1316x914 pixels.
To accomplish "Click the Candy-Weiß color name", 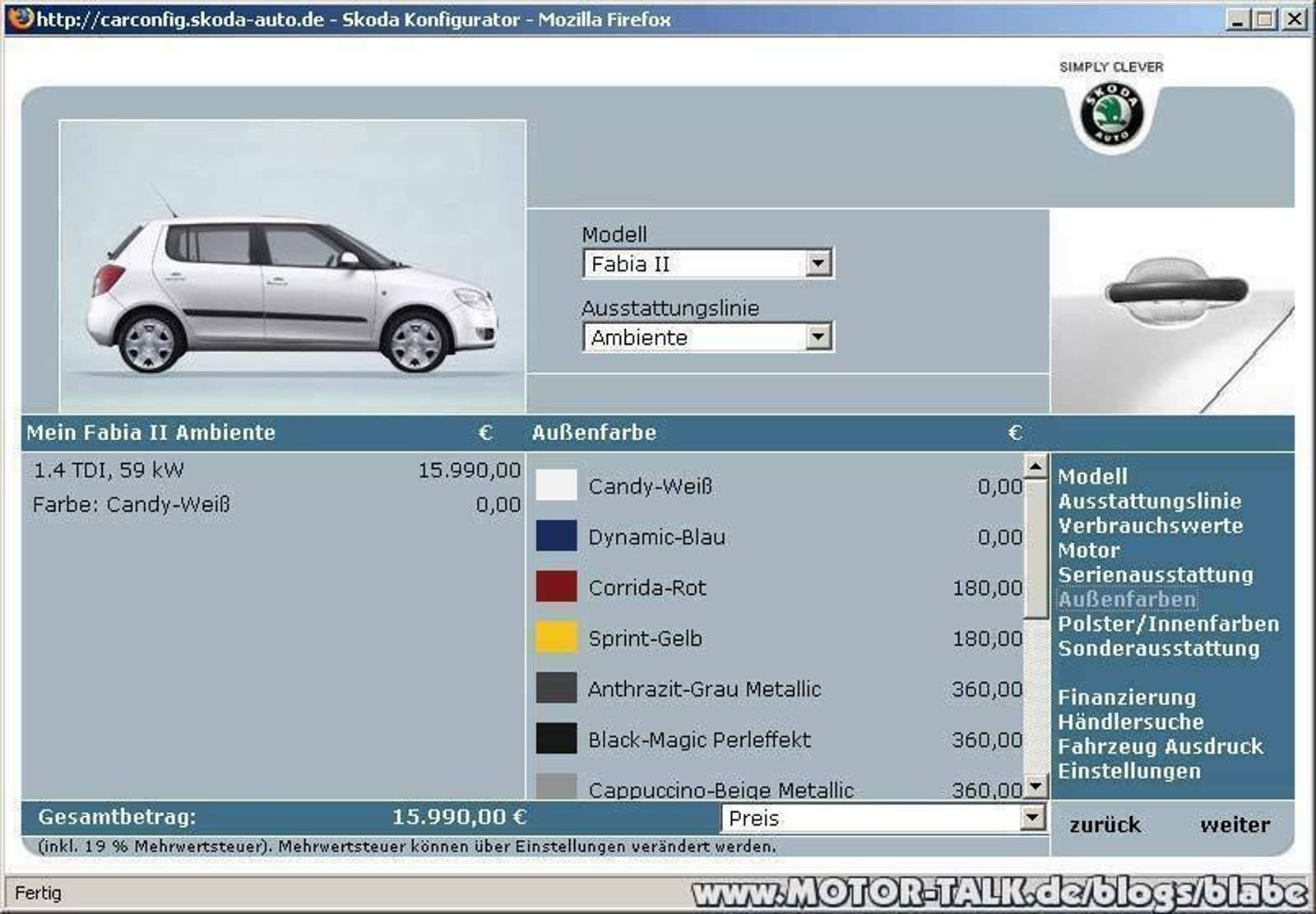I will tap(650, 486).
